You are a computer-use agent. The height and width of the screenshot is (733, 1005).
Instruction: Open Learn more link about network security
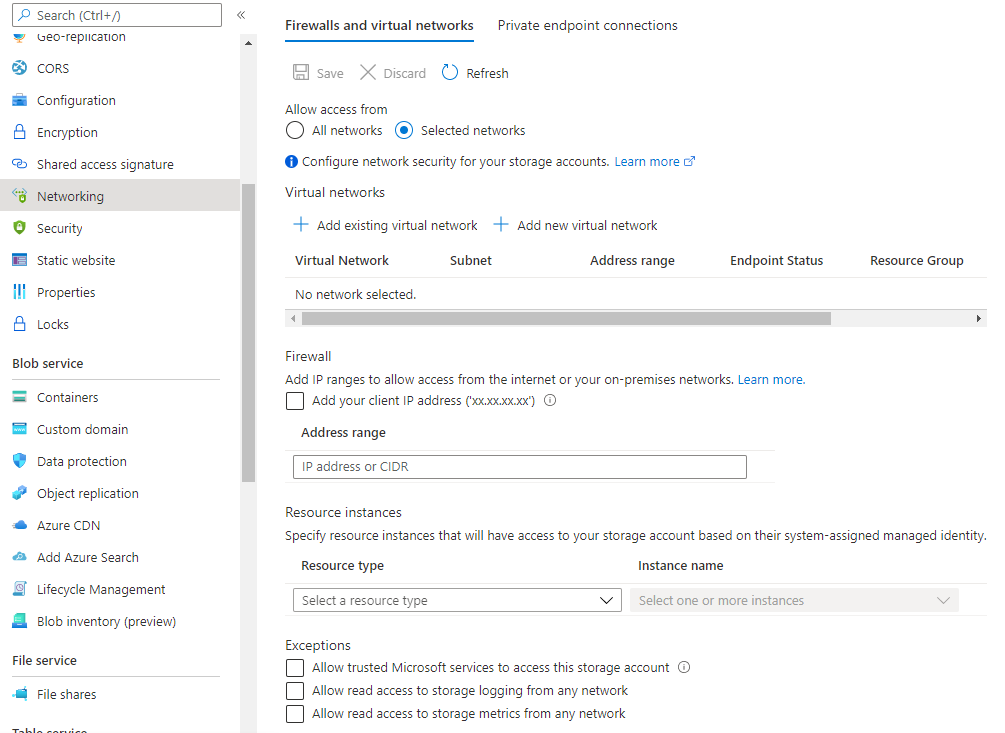pos(654,161)
